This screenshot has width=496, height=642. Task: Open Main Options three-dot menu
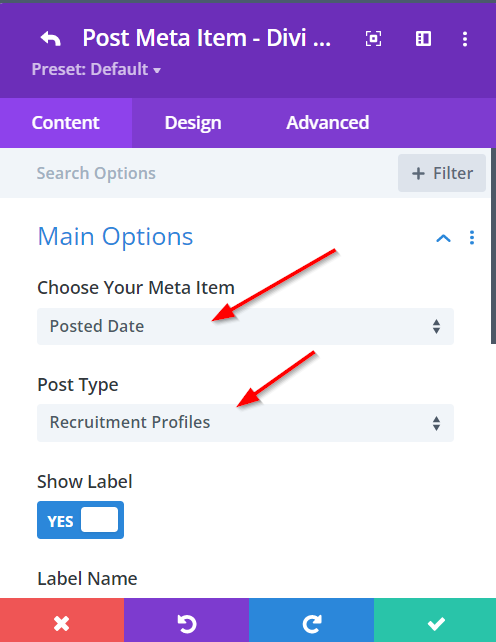472,237
